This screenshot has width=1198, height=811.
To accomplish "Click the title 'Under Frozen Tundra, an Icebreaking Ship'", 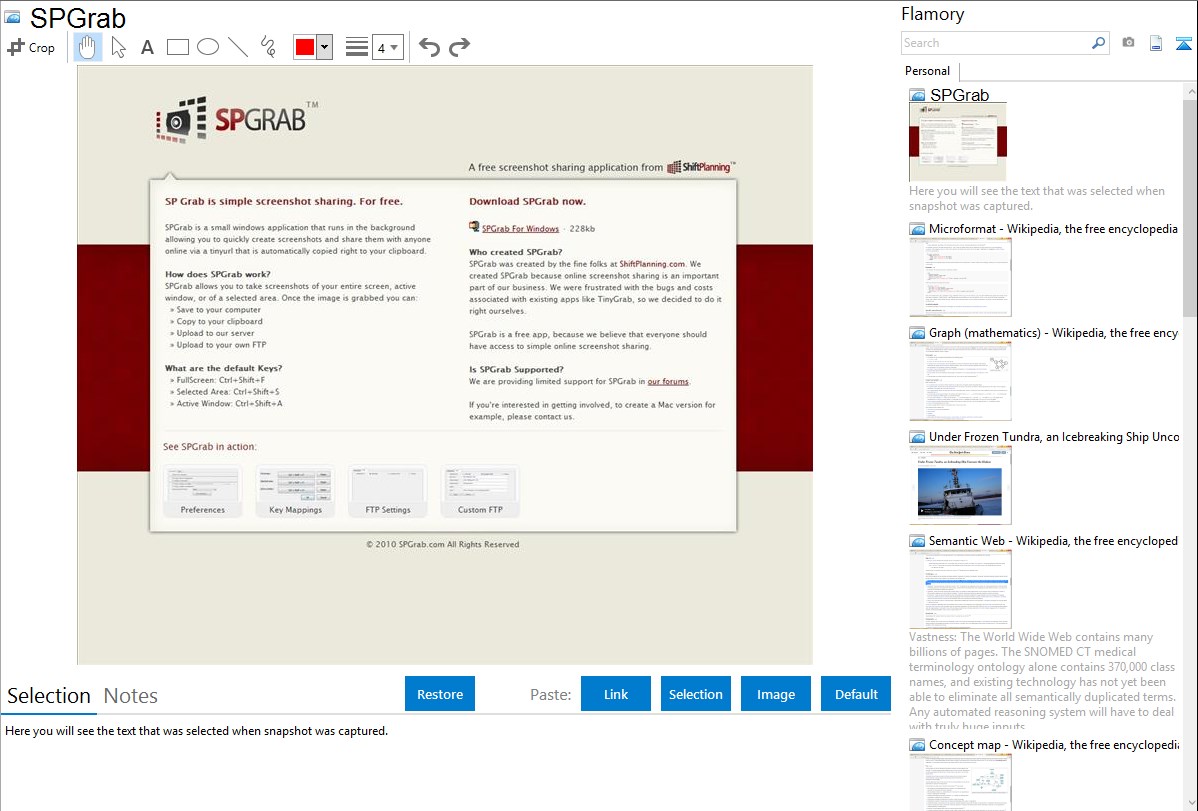I will [x=1054, y=437].
